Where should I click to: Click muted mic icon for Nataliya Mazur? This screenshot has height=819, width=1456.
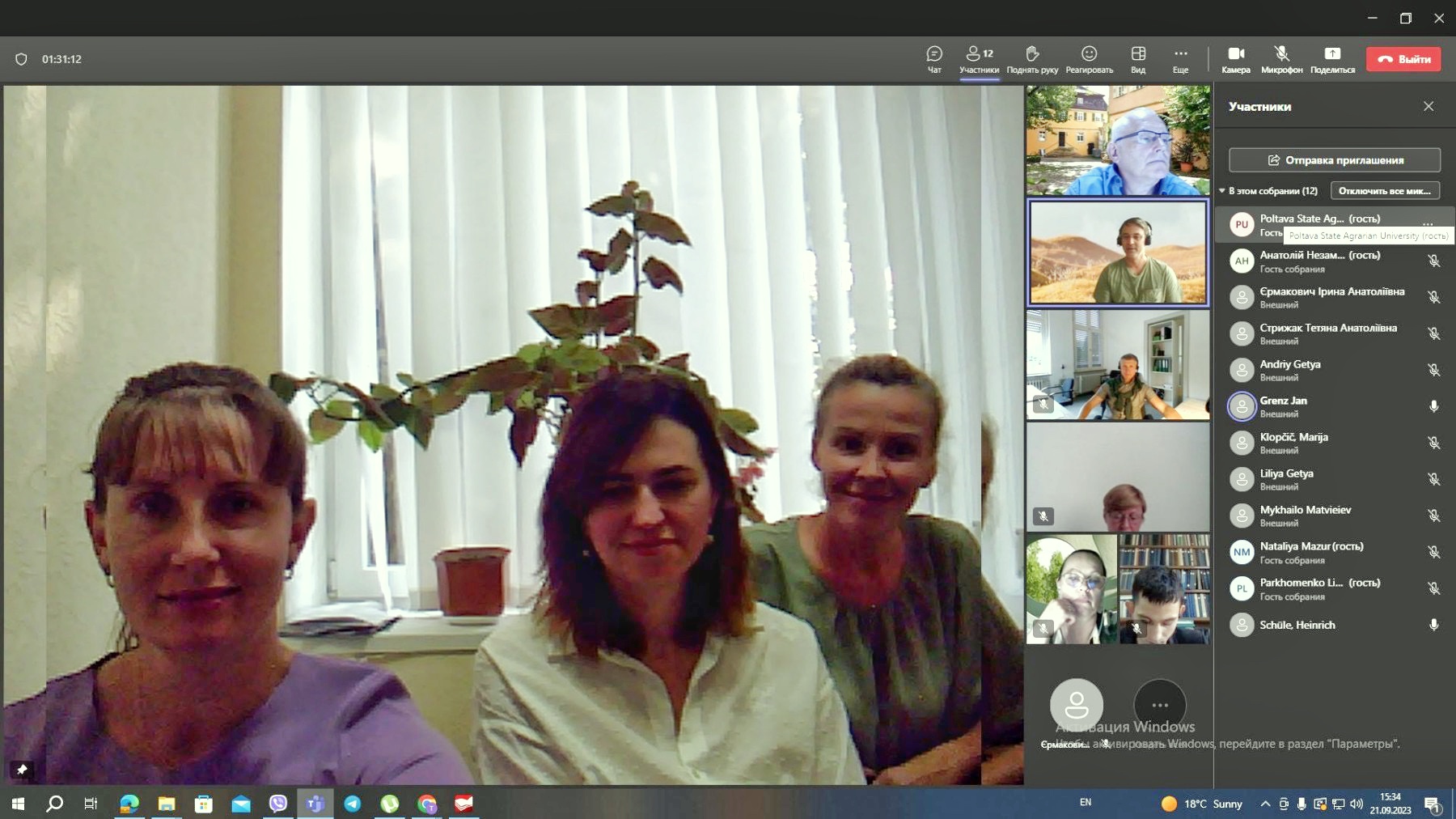1433,552
